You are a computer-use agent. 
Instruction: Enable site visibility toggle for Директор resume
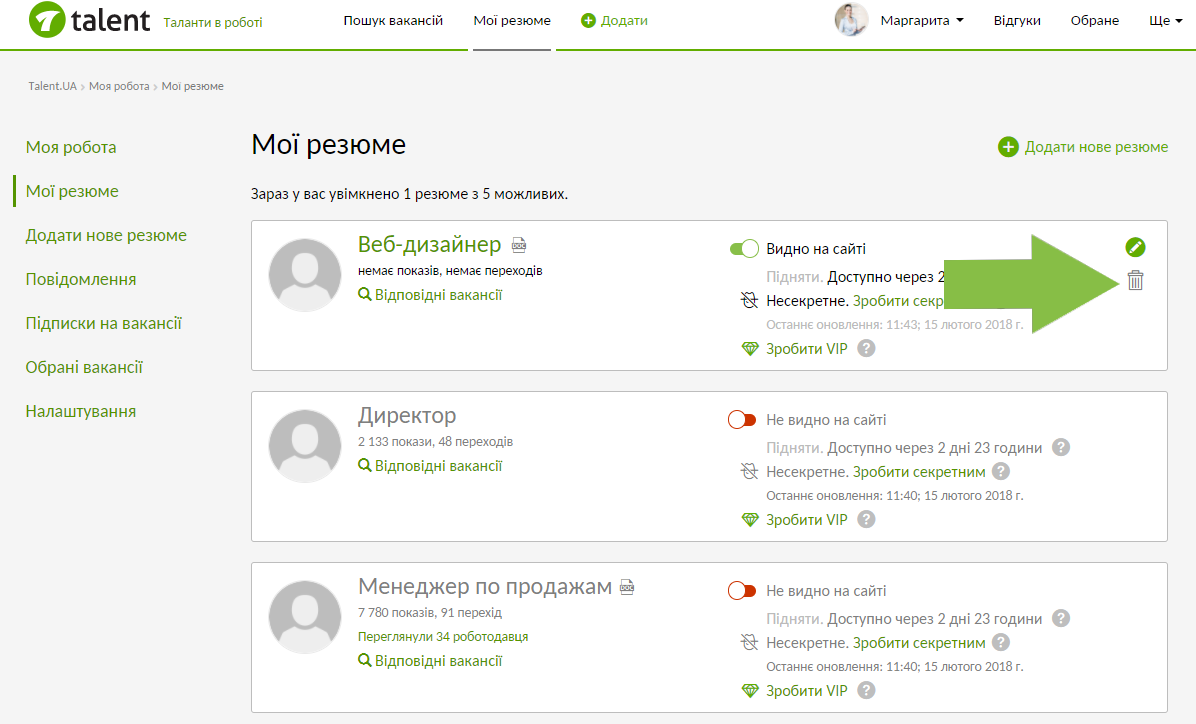click(742, 420)
